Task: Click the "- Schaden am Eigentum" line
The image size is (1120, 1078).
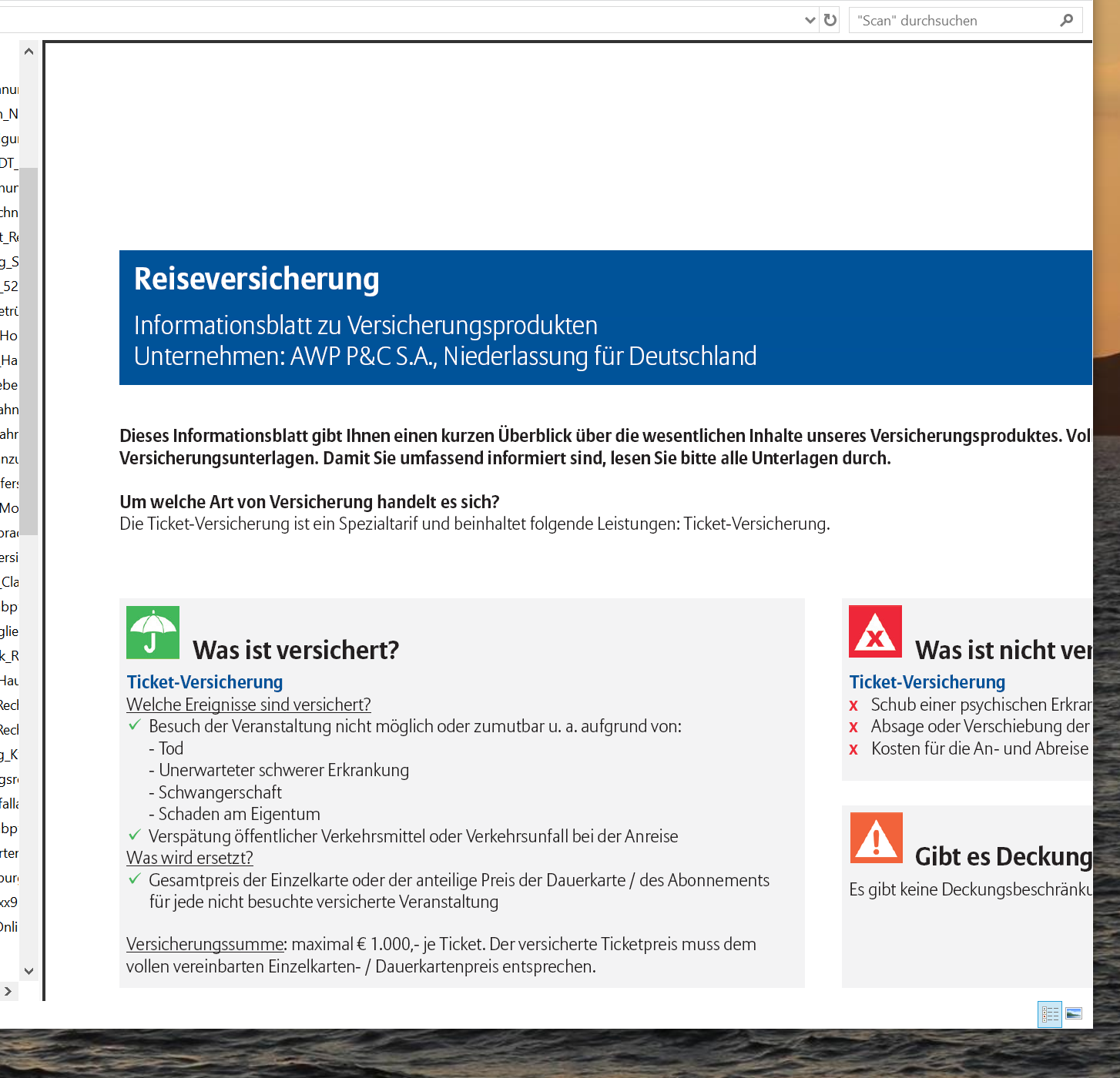Action: [x=234, y=814]
